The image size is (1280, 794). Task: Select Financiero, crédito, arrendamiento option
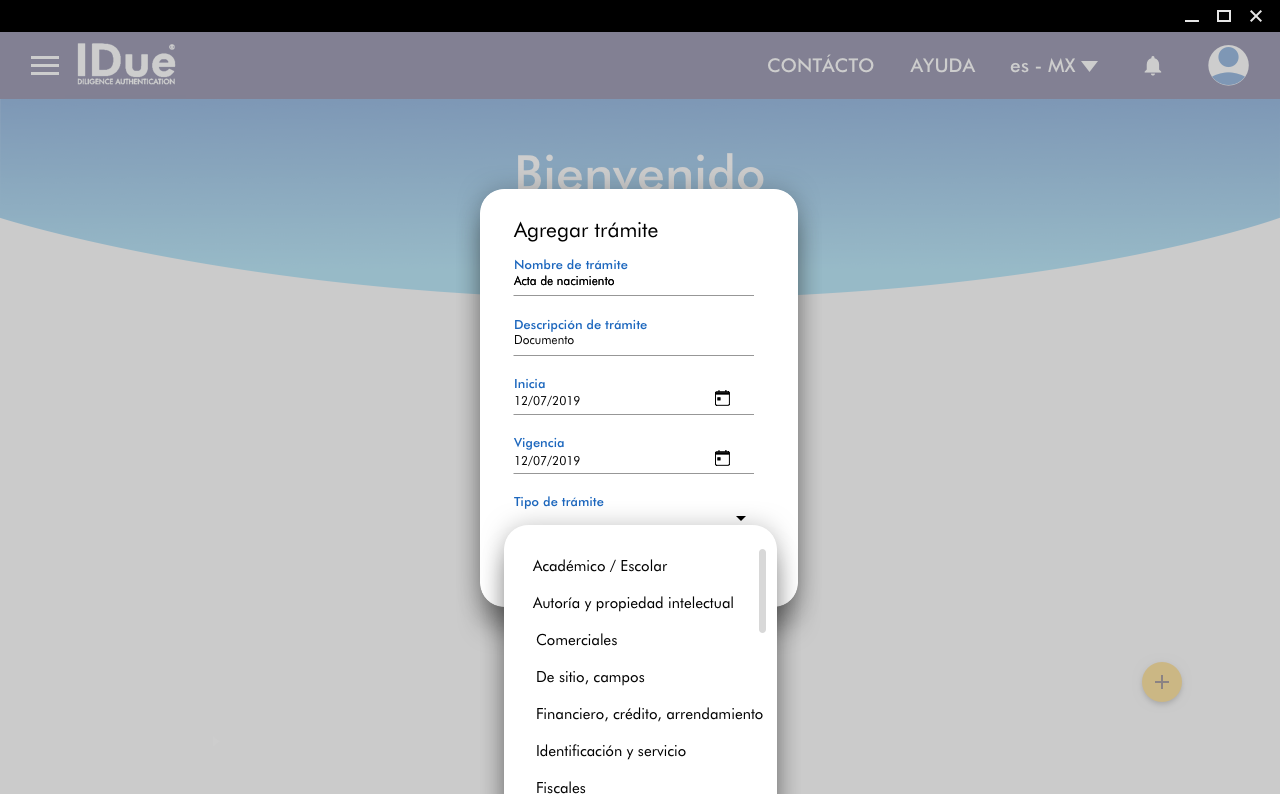[x=649, y=714]
